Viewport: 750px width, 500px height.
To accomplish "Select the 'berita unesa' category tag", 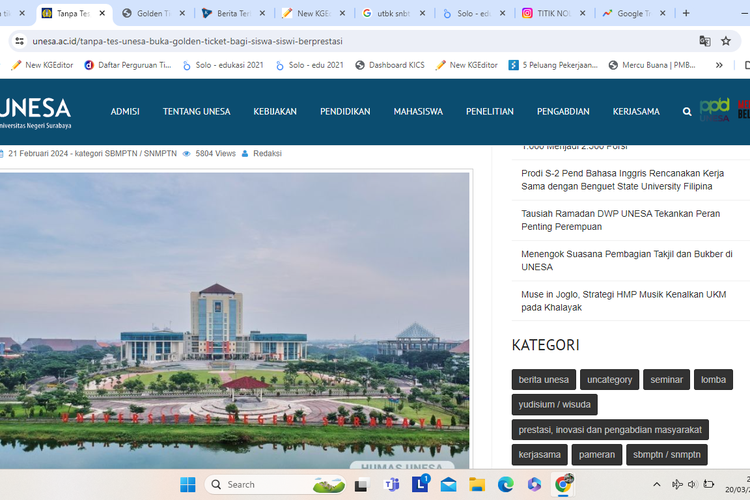I will [x=544, y=380].
